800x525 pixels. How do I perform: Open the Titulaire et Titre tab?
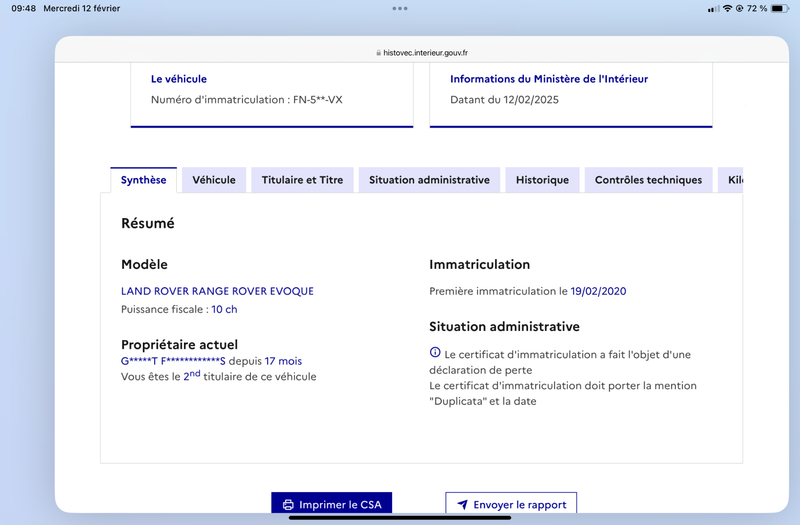coord(302,180)
